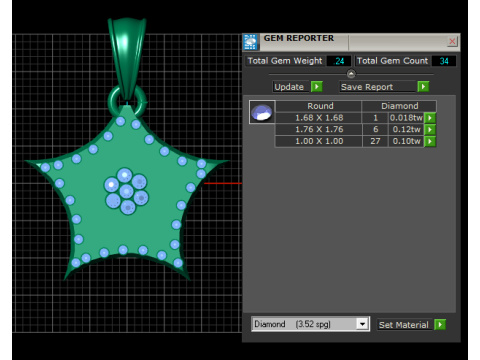Click the 0.10tw weight cell
This screenshot has width=480, height=360.
point(406,141)
